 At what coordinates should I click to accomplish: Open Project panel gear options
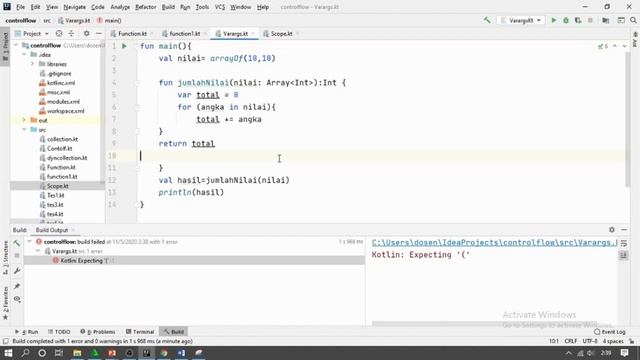86,33
